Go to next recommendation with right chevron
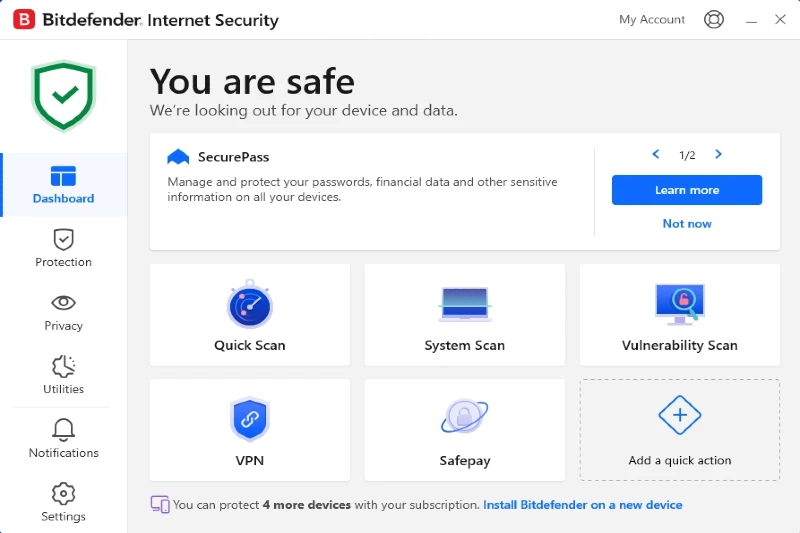This screenshot has height=533, width=800. 718,154
